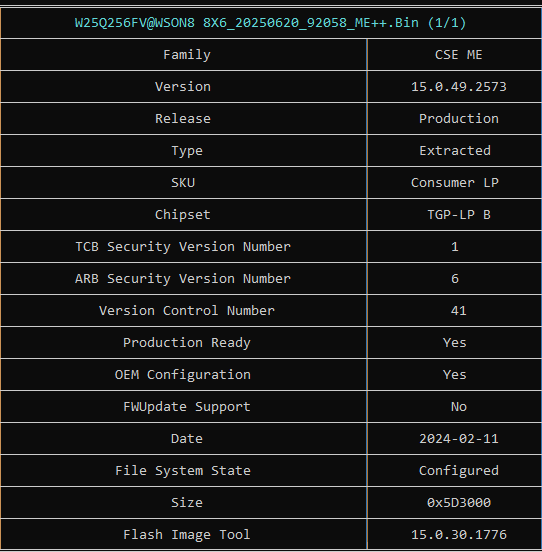Click the Production Ready Yes value

coord(455,343)
